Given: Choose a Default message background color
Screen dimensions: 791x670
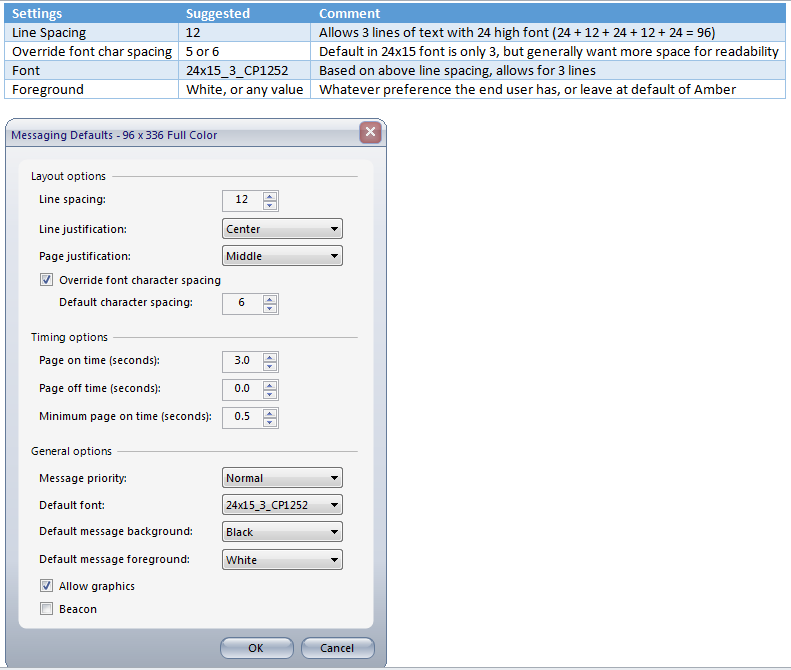Looking at the screenshot, I should (282, 532).
